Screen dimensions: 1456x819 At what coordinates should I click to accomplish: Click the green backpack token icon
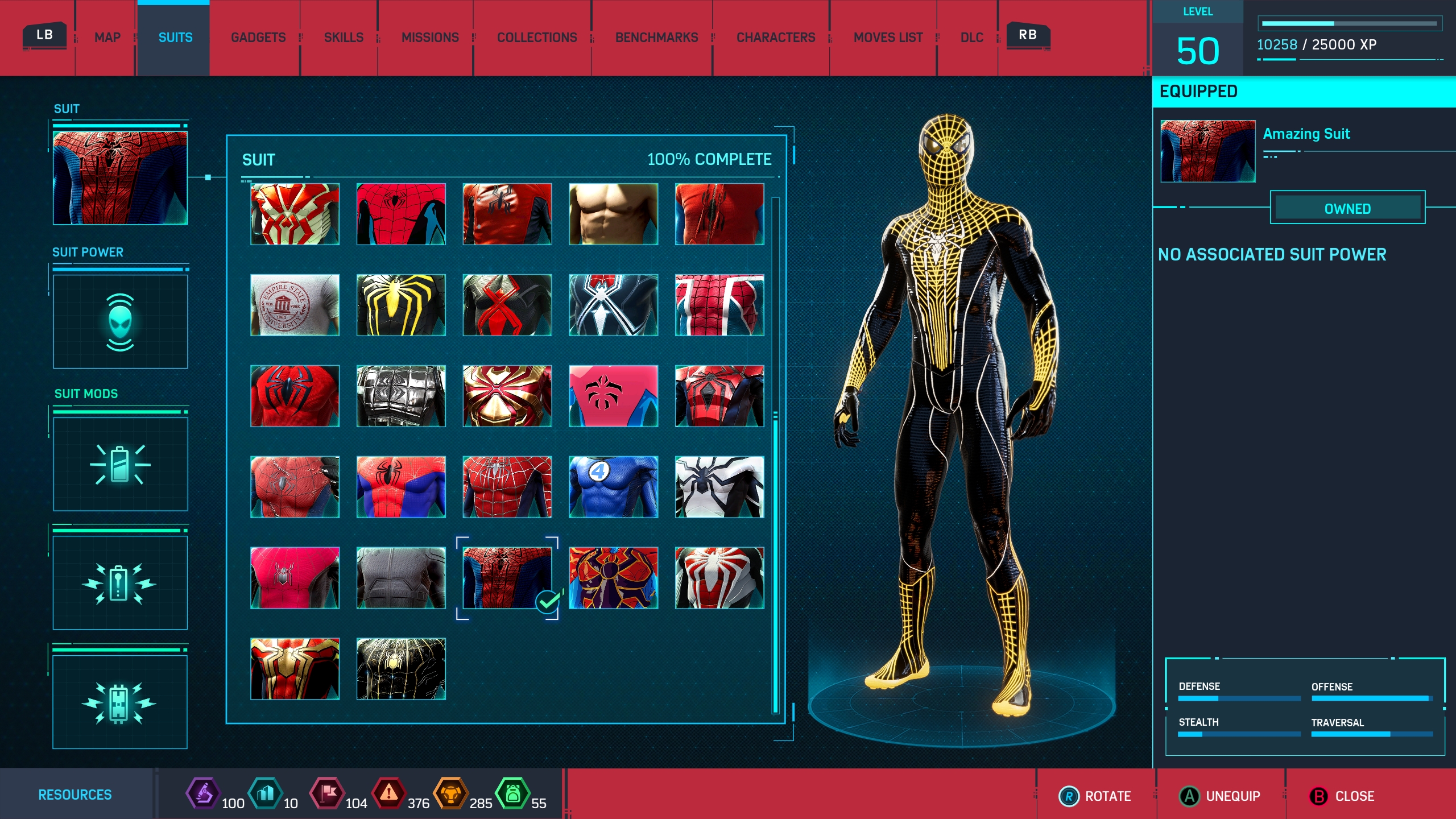(513, 793)
